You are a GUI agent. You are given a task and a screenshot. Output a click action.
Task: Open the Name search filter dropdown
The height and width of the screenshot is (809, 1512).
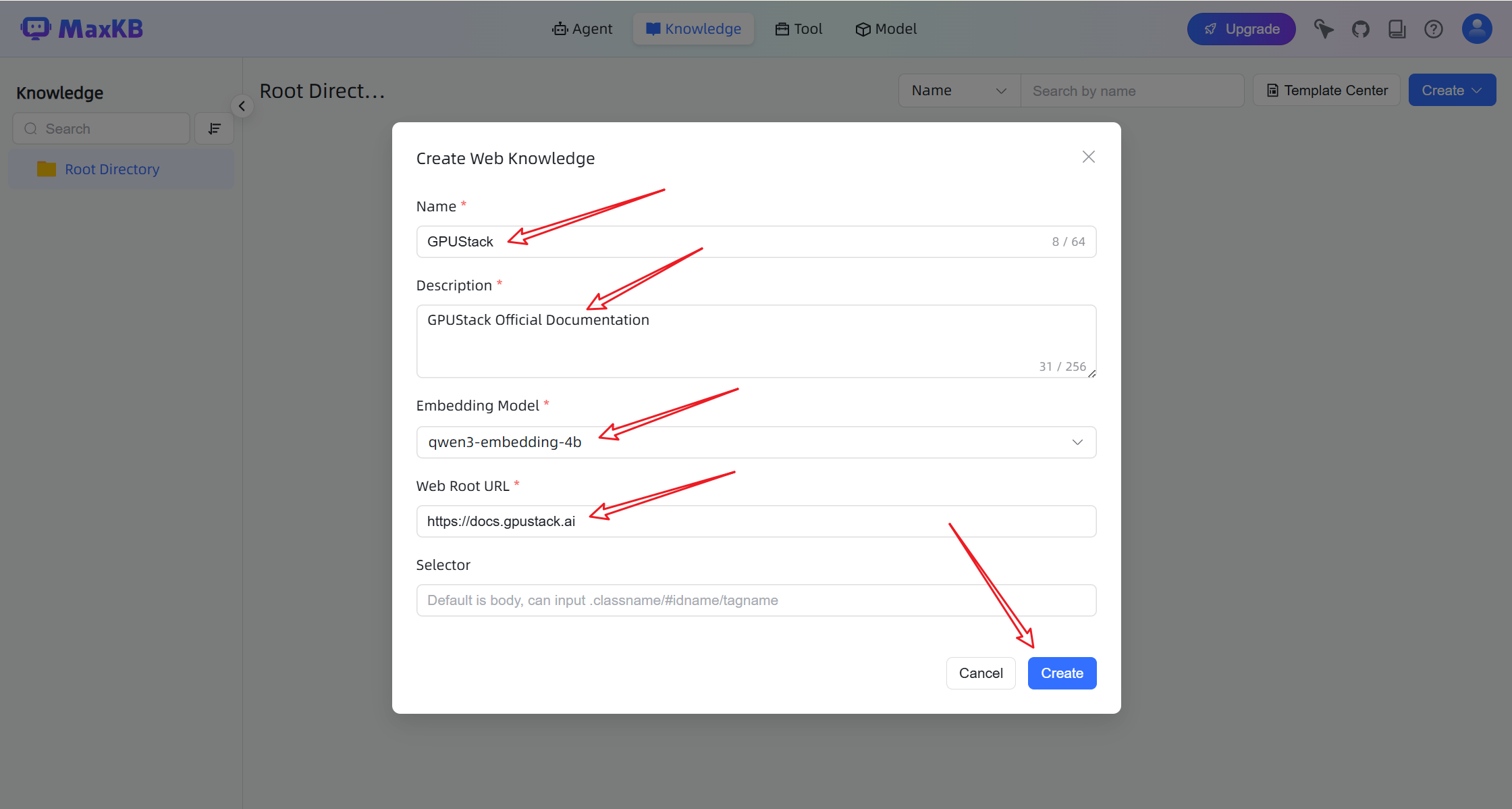coord(959,90)
